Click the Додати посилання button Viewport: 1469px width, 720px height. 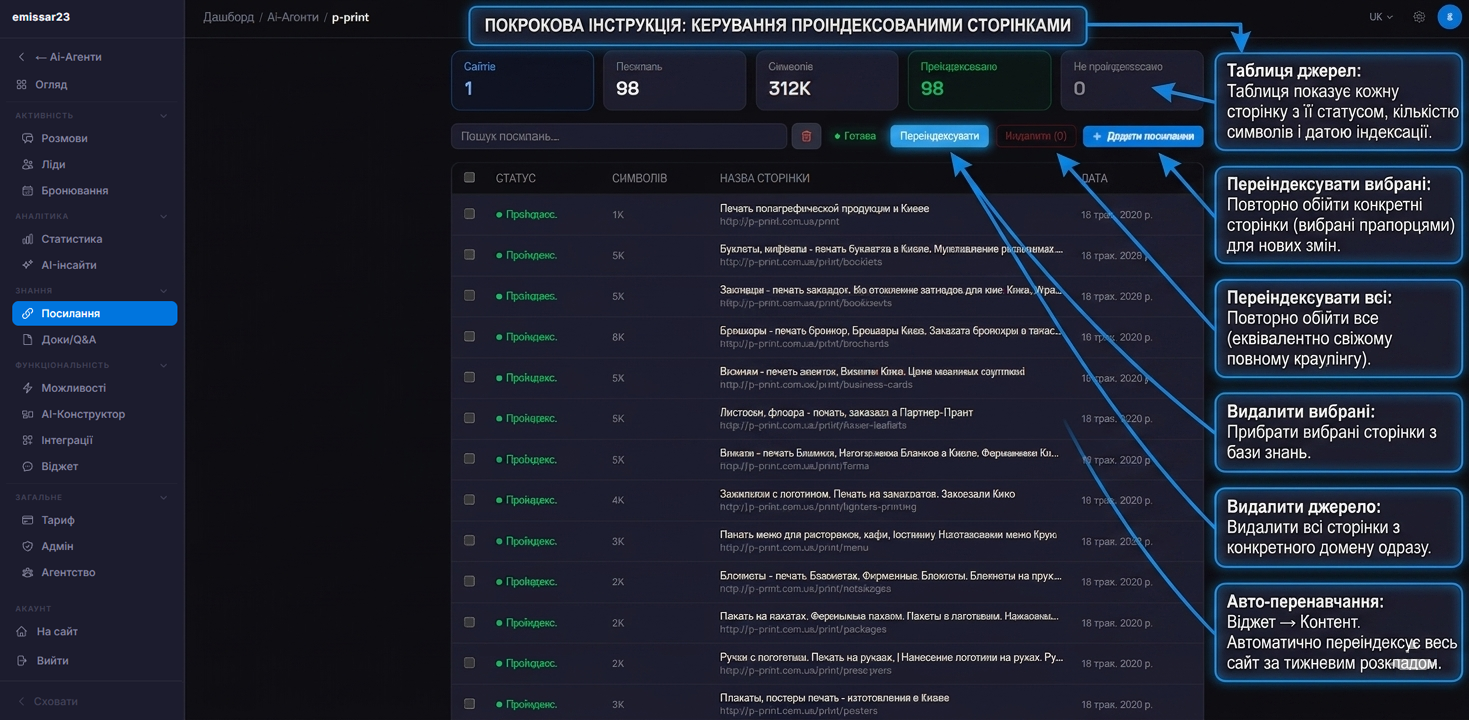pyautogui.click(x=1143, y=136)
